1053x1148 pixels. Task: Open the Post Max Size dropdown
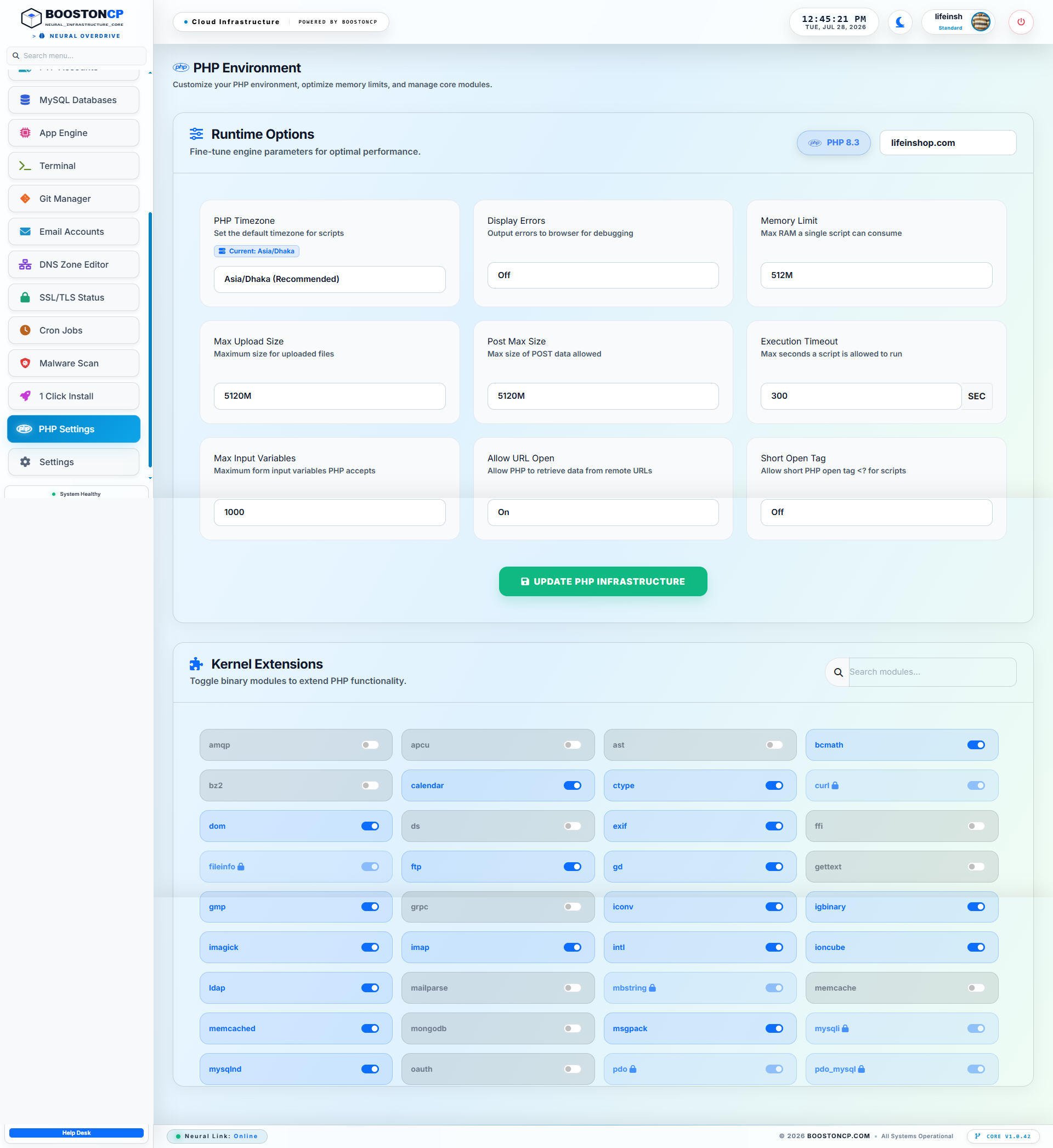click(x=603, y=396)
